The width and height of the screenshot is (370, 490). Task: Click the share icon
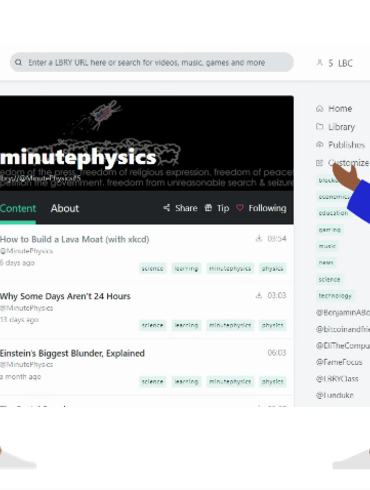tap(166, 208)
